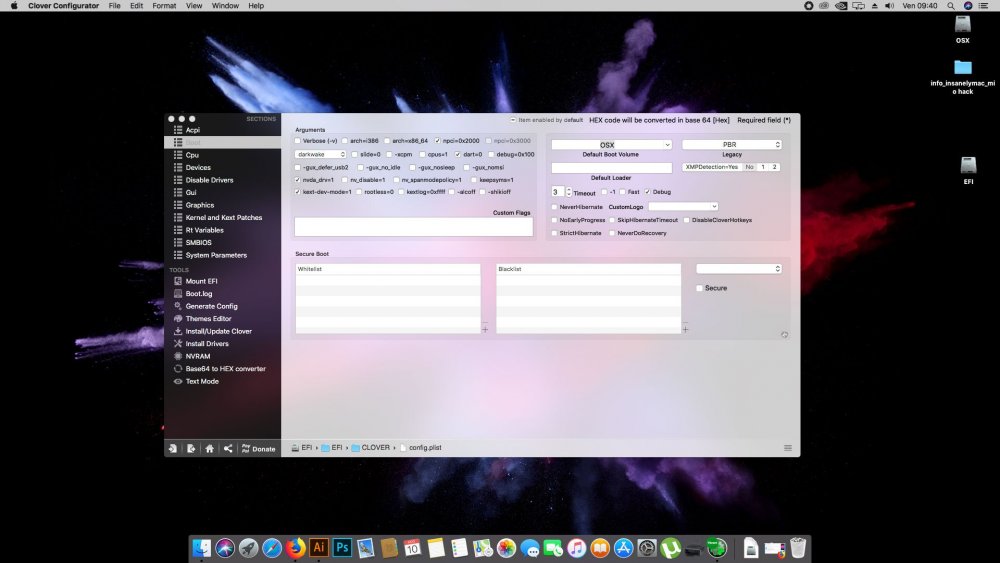Open the Install Drivers tool
Image resolution: width=1000 pixels, height=563 pixels.
[207, 344]
